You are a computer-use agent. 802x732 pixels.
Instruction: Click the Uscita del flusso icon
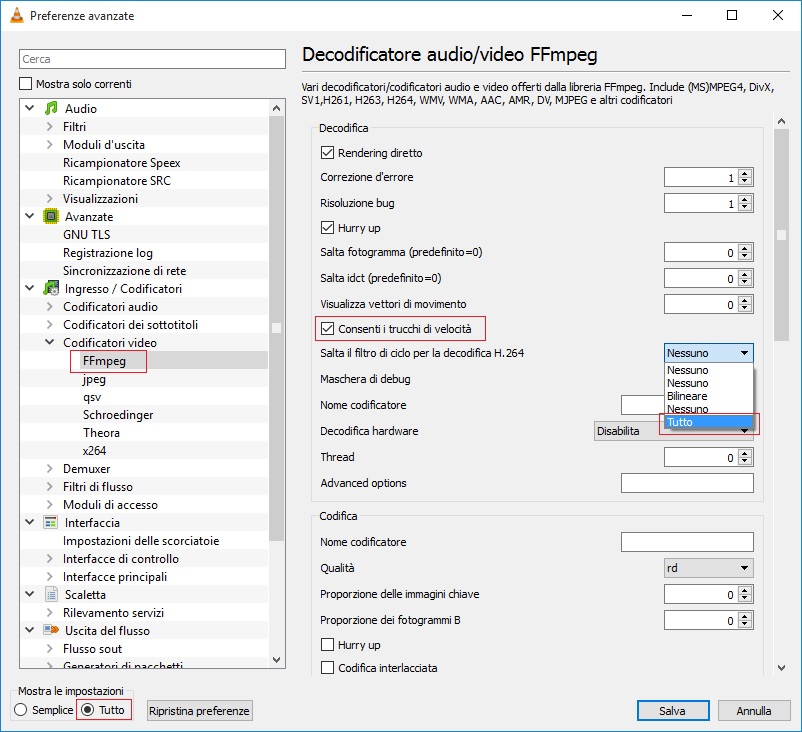(x=51, y=630)
